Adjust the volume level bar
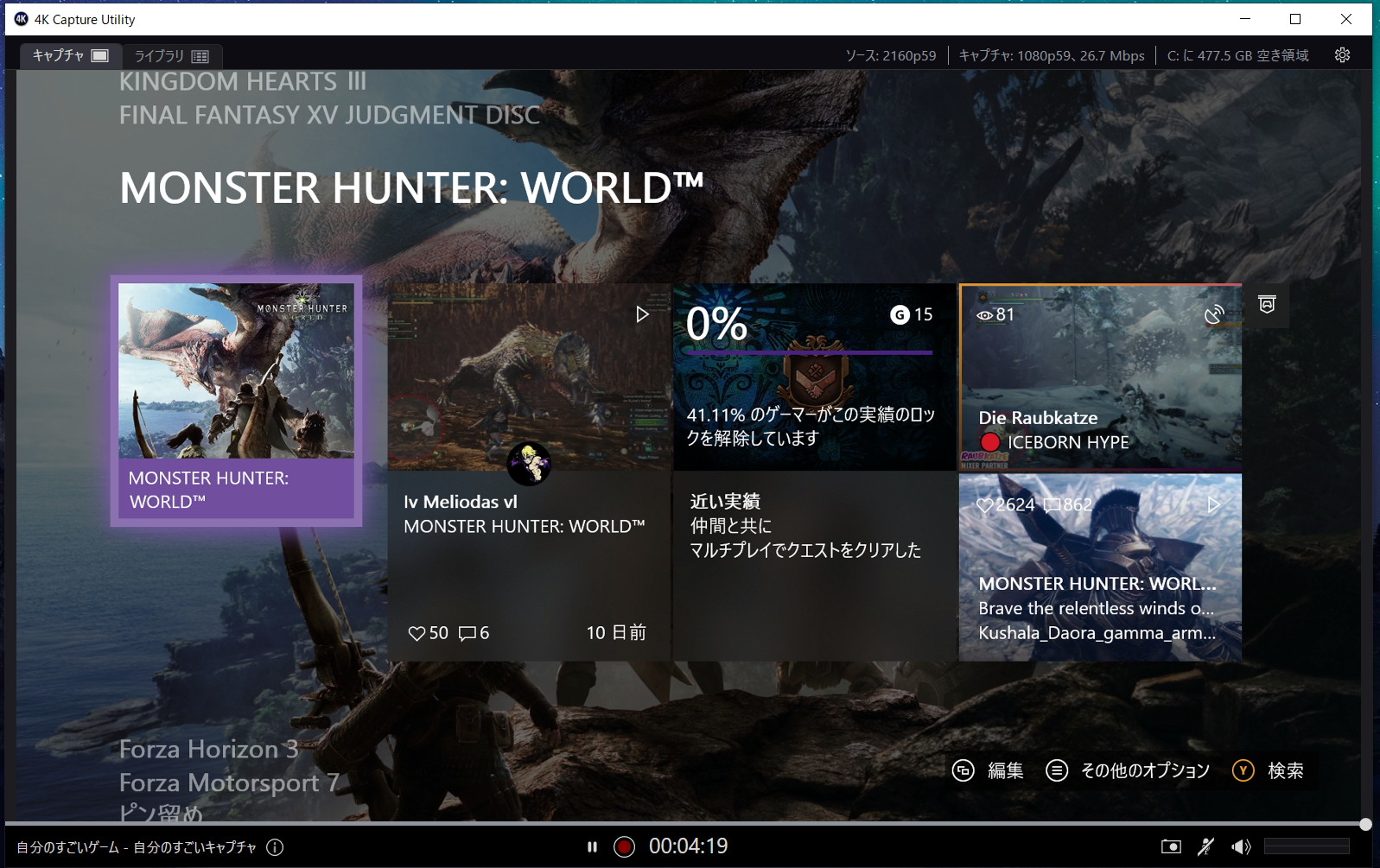This screenshot has width=1380, height=868. 1307,846
